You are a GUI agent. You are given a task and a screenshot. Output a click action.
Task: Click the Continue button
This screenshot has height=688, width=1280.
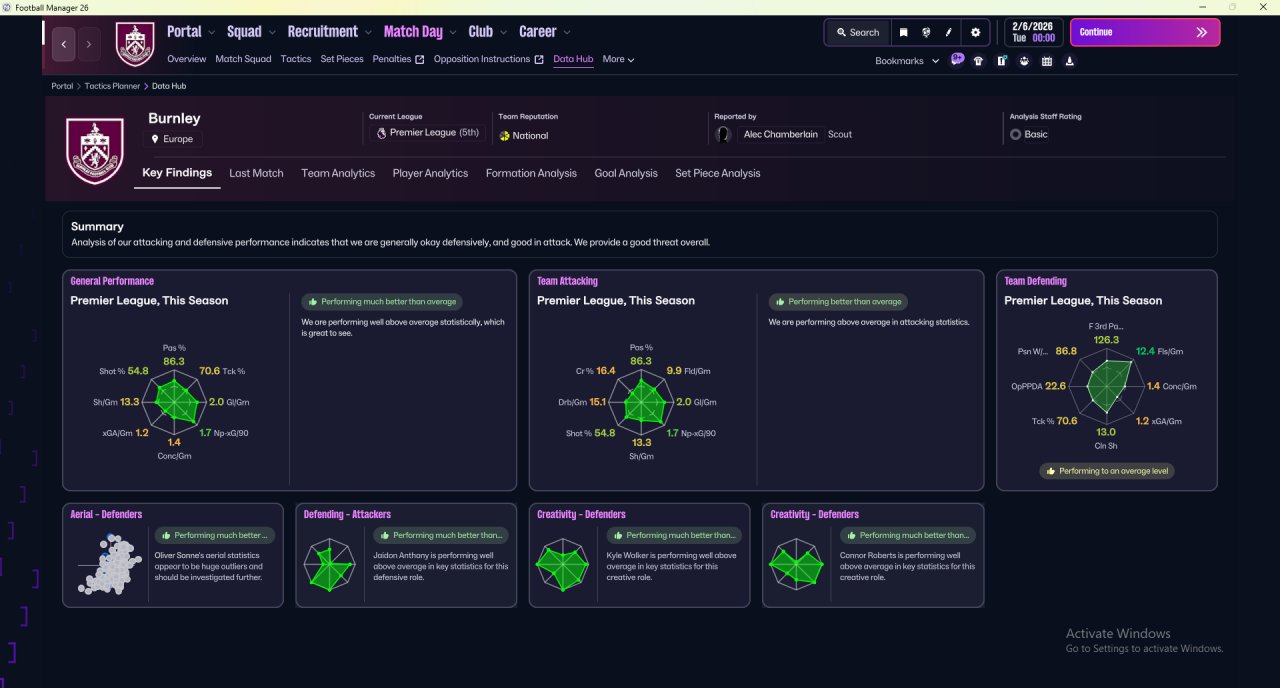1145,32
